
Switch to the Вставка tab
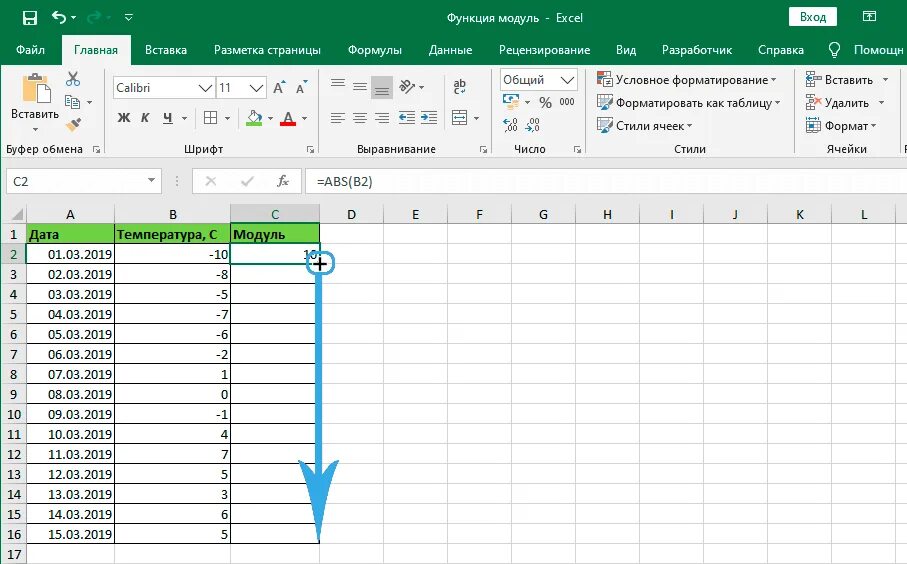(x=166, y=50)
